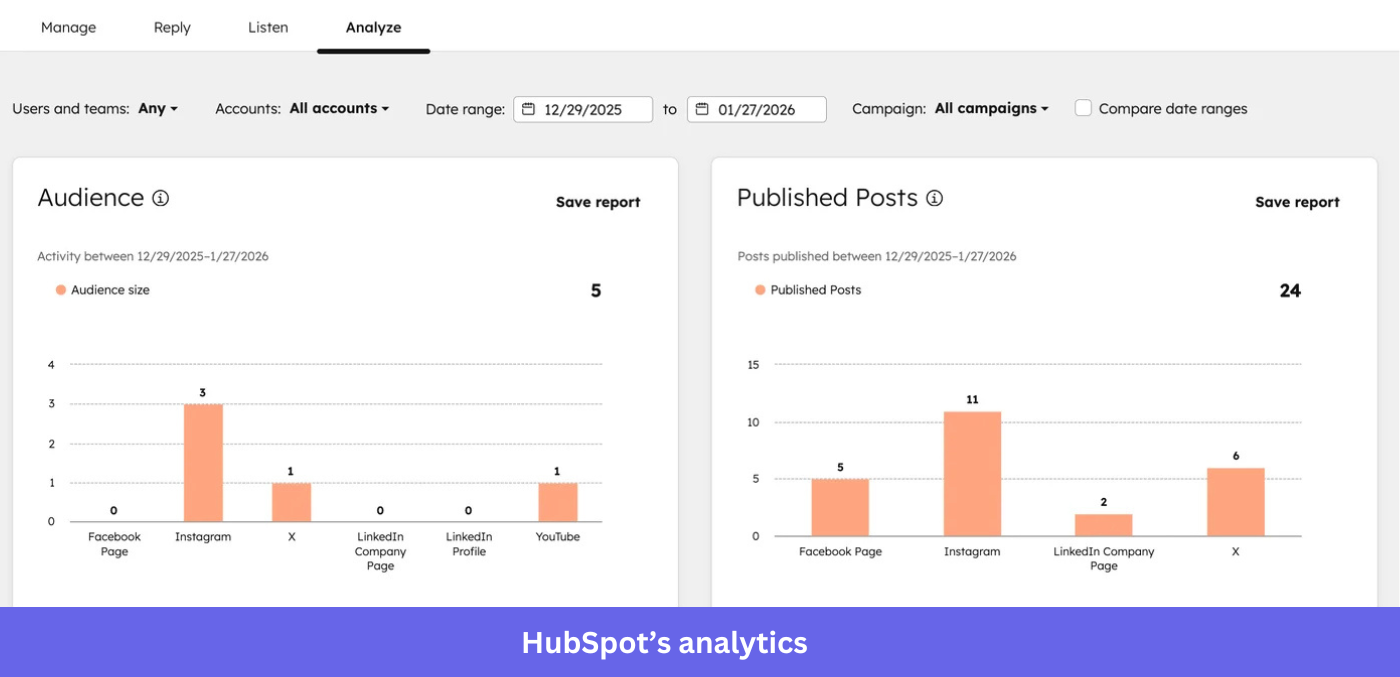This screenshot has height=677, width=1400.
Task: Click the end date field 01/27/2026
Action: pos(757,109)
